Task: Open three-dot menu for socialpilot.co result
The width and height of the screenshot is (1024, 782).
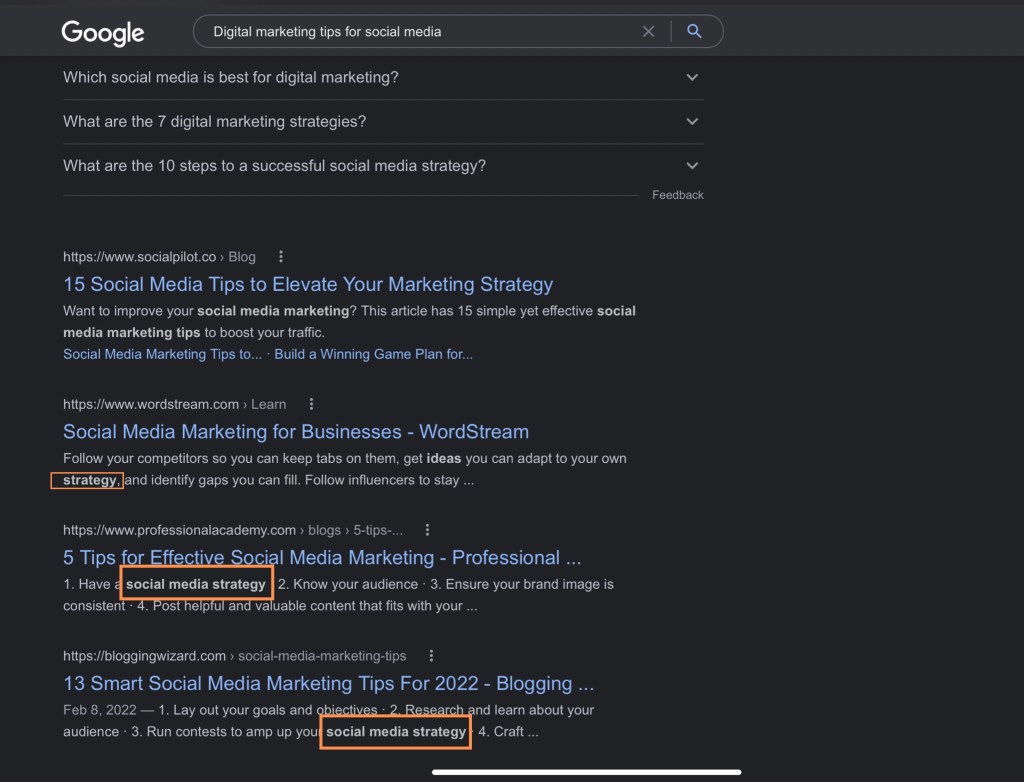Action: tap(281, 257)
